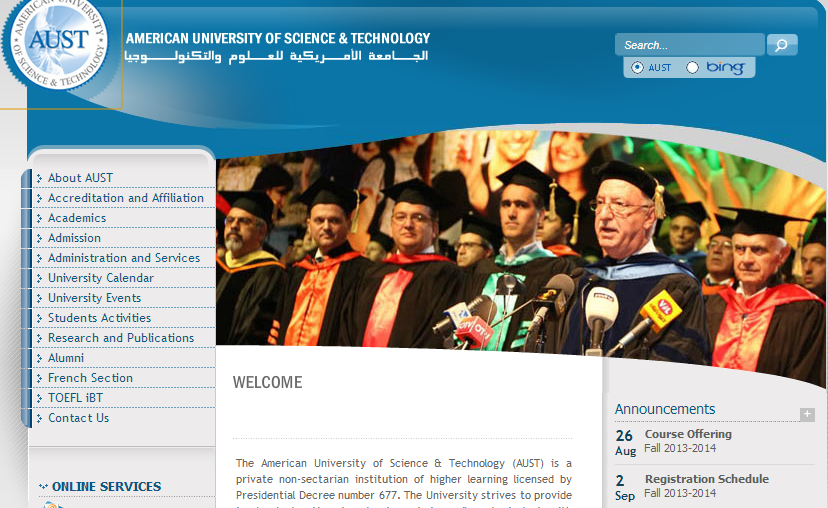
Task: Open the TOEFL iBT page
Action: click(76, 398)
